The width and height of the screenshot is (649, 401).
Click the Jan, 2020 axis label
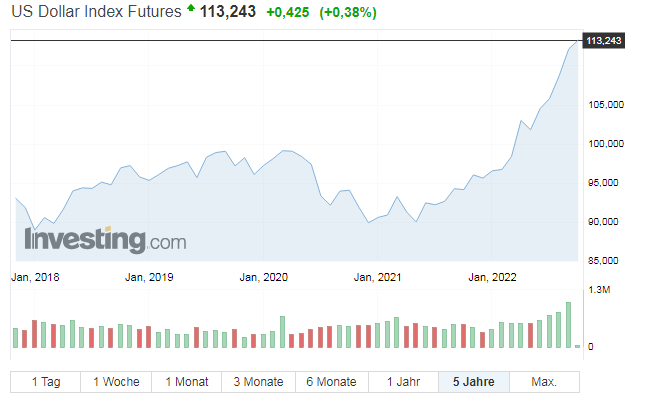(x=264, y=277)
